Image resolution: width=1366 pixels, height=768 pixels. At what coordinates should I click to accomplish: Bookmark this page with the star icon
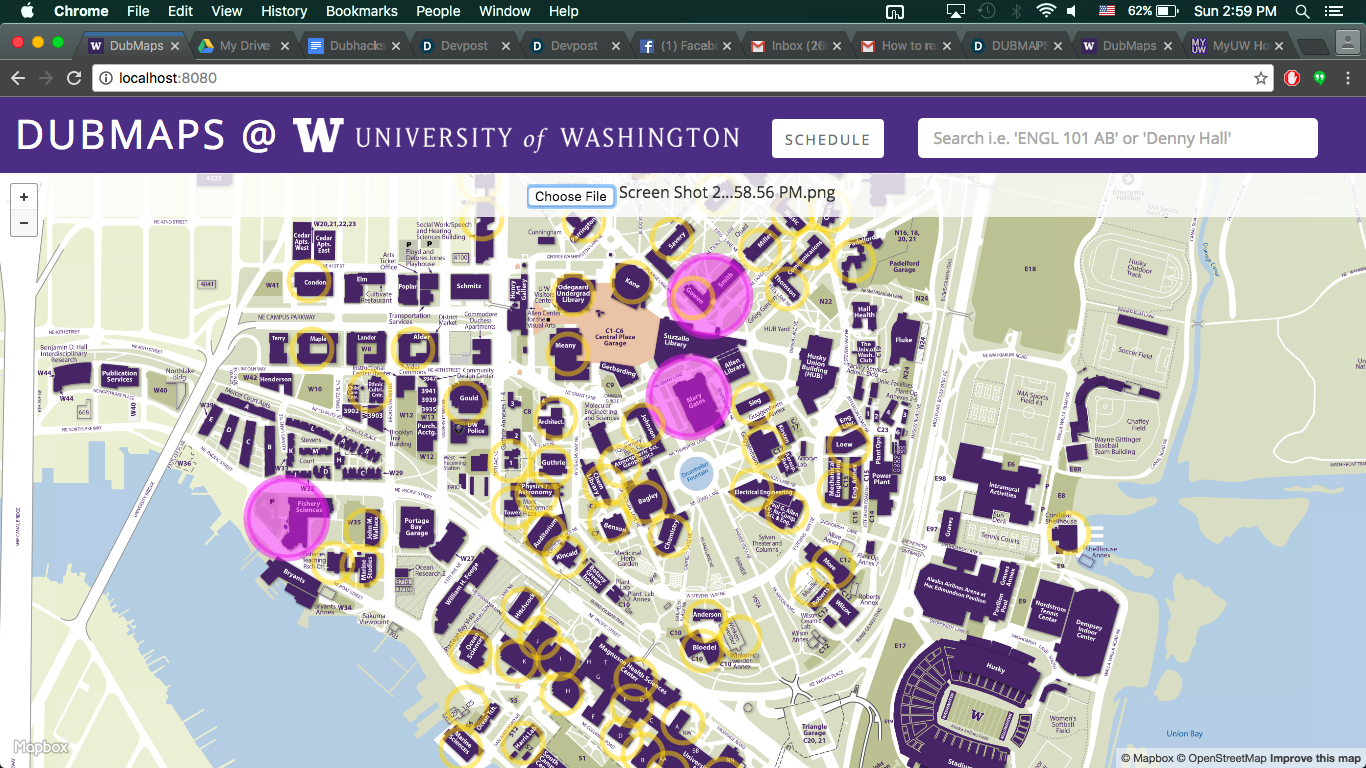pyautogui.click(x=1261, y=78)
